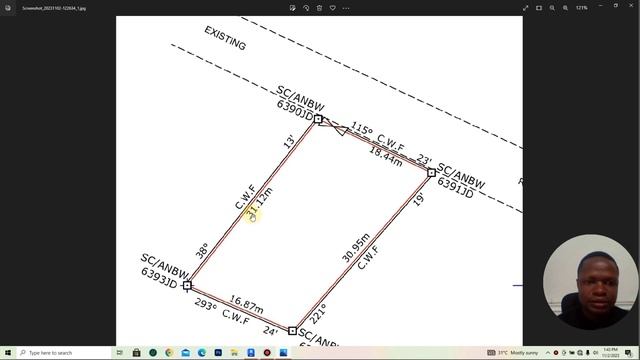
Task: Mark image as favorite with the heart icon
Action: 333,8
